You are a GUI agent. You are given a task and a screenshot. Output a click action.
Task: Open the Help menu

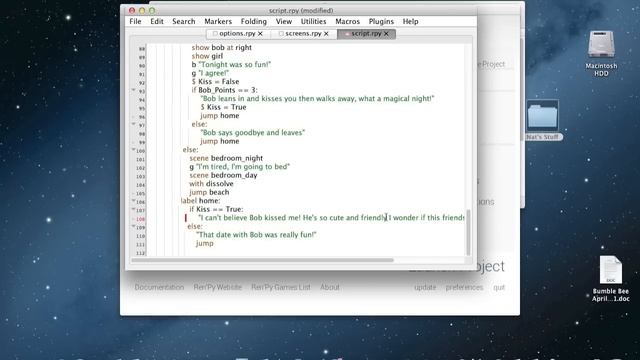tap(410, 21)
